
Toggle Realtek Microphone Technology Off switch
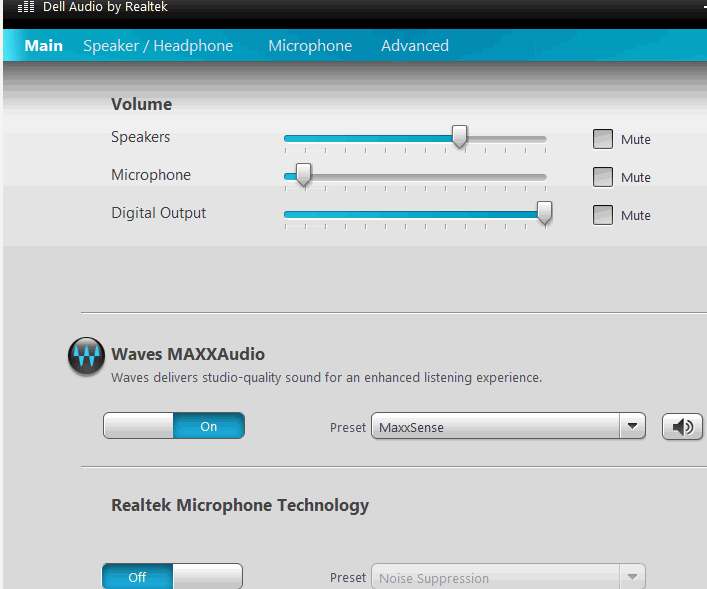coord(172,576)
